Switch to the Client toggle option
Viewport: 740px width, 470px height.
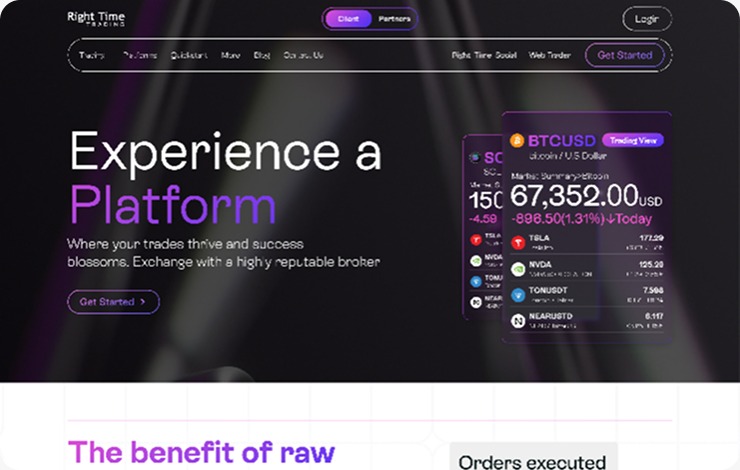click(348, 19)
